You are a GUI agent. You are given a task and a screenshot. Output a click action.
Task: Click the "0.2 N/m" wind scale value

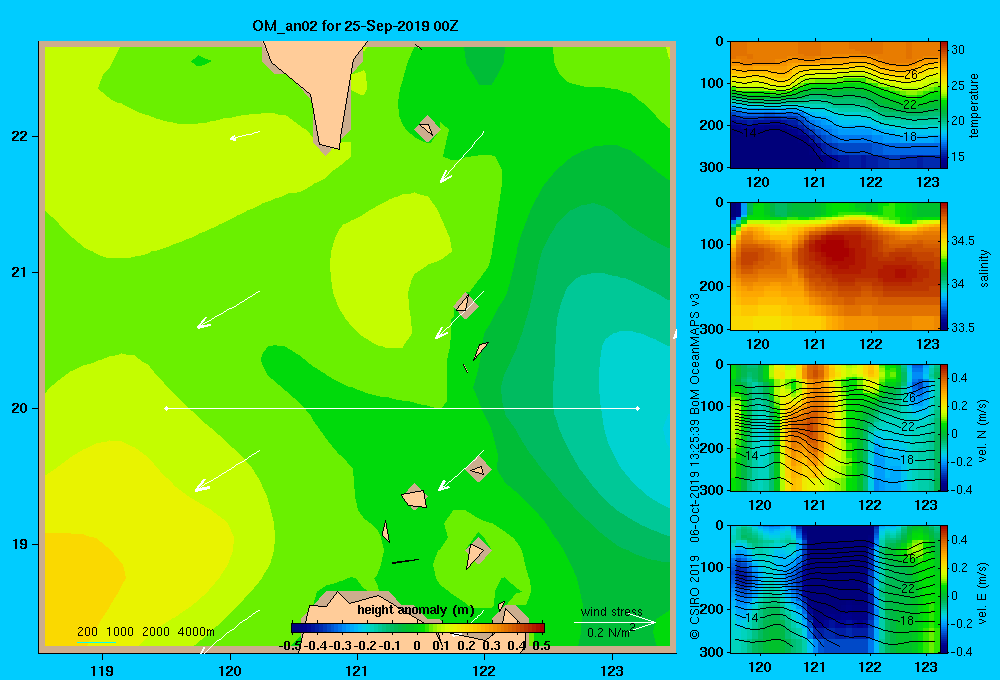[x=610, y=632]
